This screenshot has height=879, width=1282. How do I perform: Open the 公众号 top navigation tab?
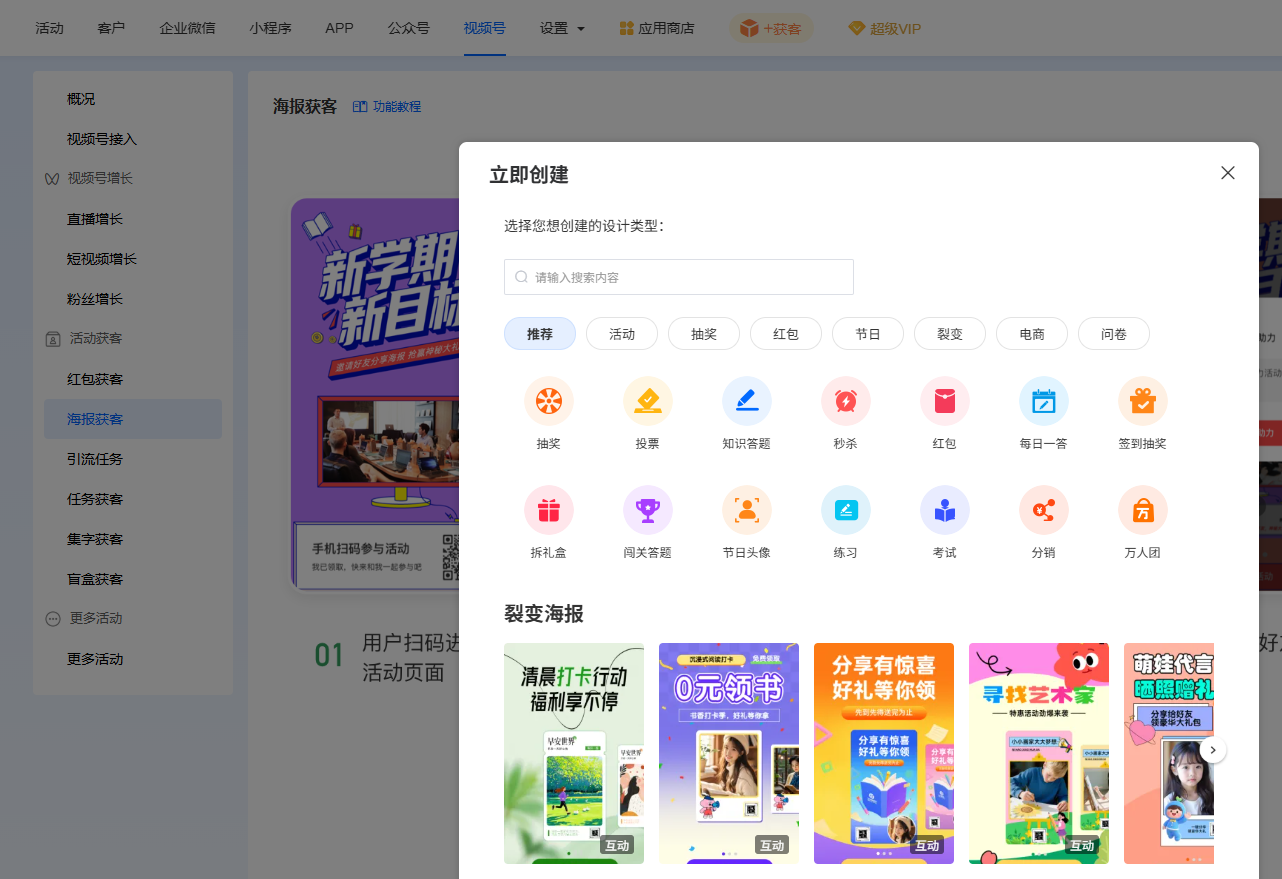pyautogui.click(x=408, y=28)
